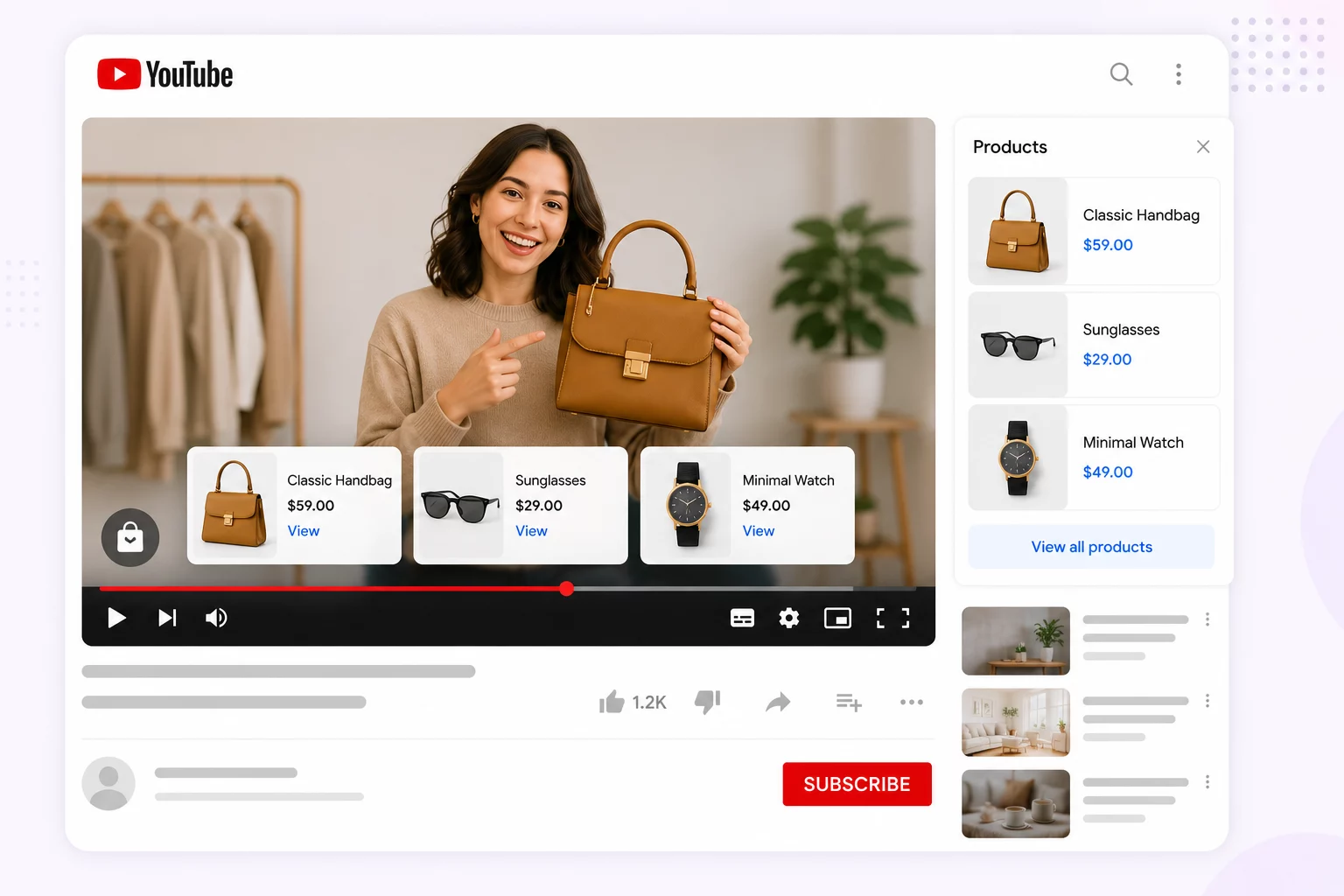This screenshot has width=1344, height=896.
Task: Open more actions ellipsis below video
Action: [x=912, y=702]
